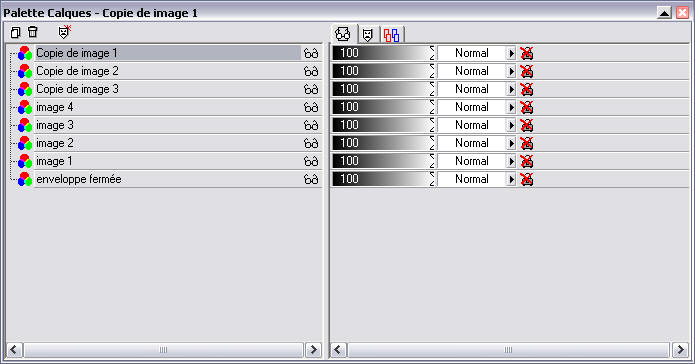Click the new raster layer icon
Viewport: 695px width, 364px height.
click(x=15, y=32)
